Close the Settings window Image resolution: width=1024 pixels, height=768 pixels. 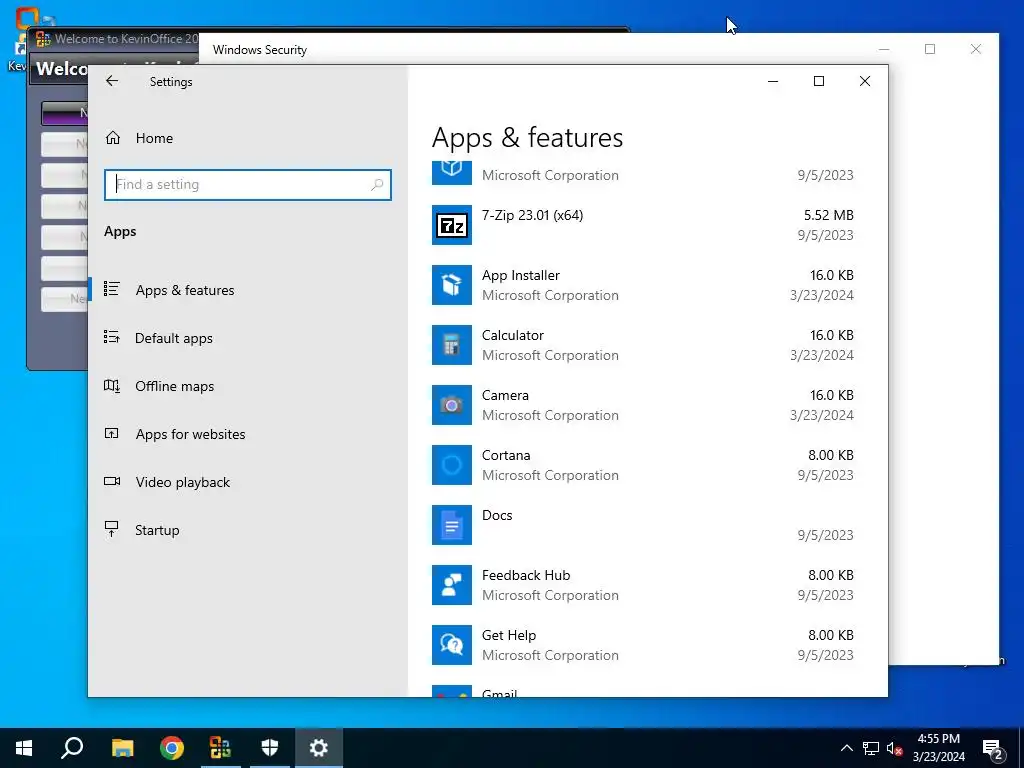pyautogui.click(x=865, y=81)
